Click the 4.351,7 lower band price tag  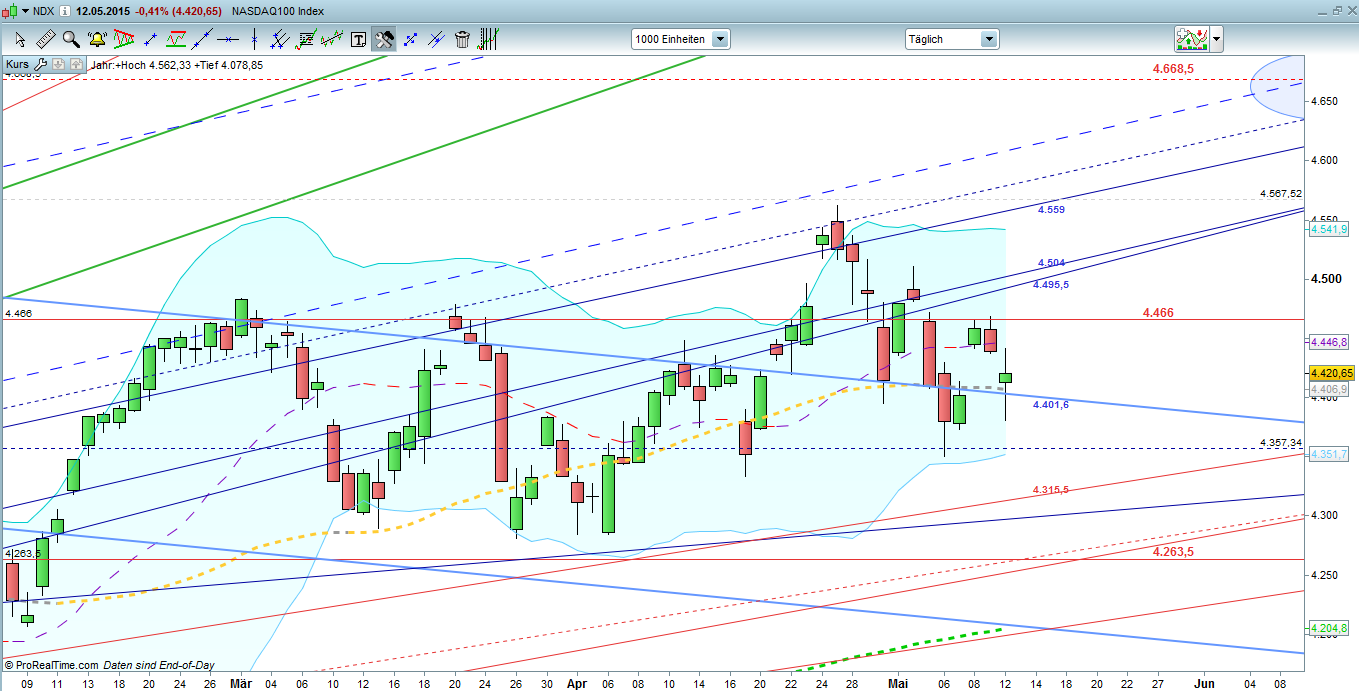[1329, 453]
